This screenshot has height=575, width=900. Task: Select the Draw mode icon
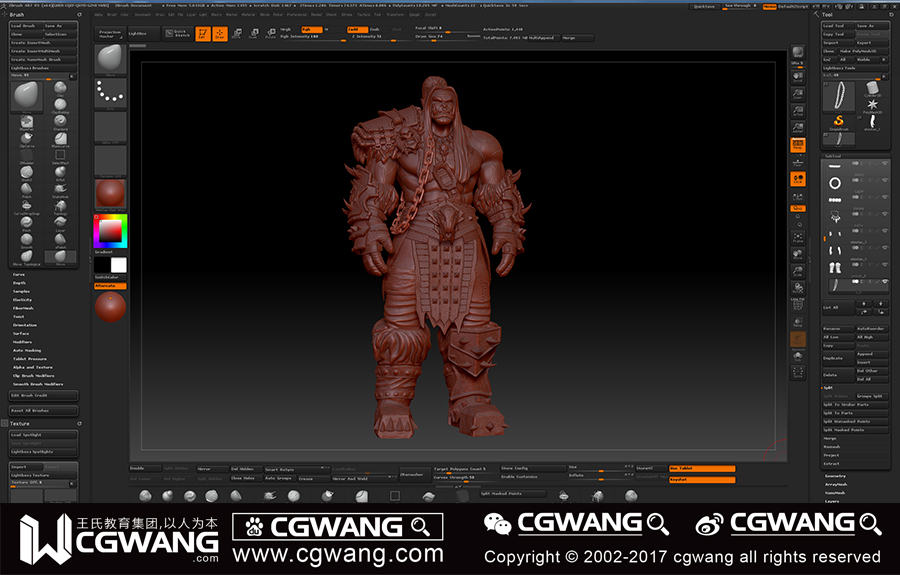(219, 34)
